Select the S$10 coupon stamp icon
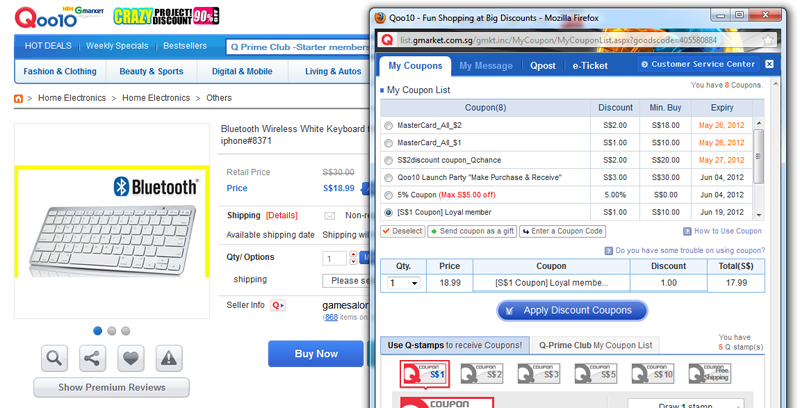The width and height of the screenshot is (800, 408). click(655, 374)
